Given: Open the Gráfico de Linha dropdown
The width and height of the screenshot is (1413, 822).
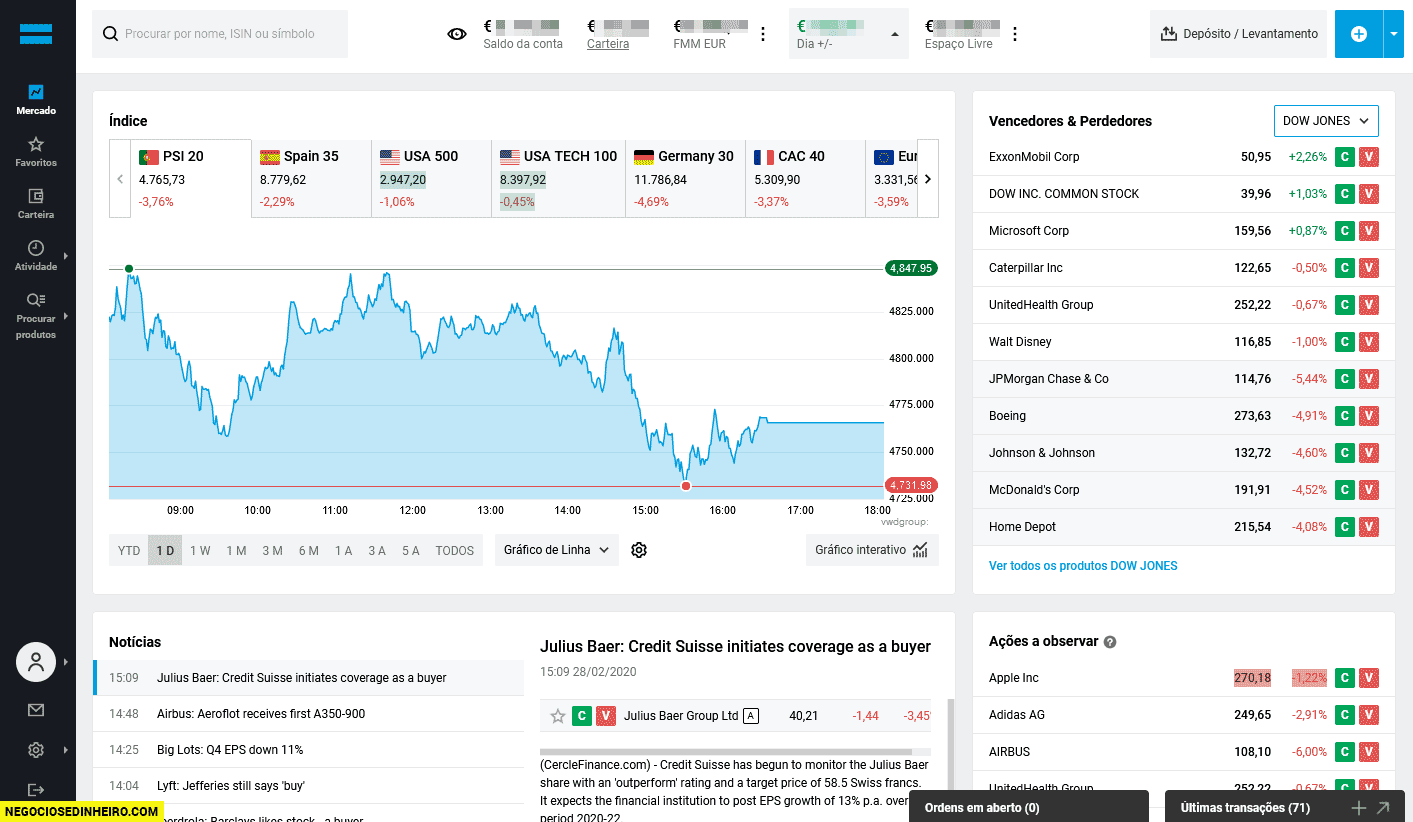Looking at the screenshot, I should [x=557, y=550].
